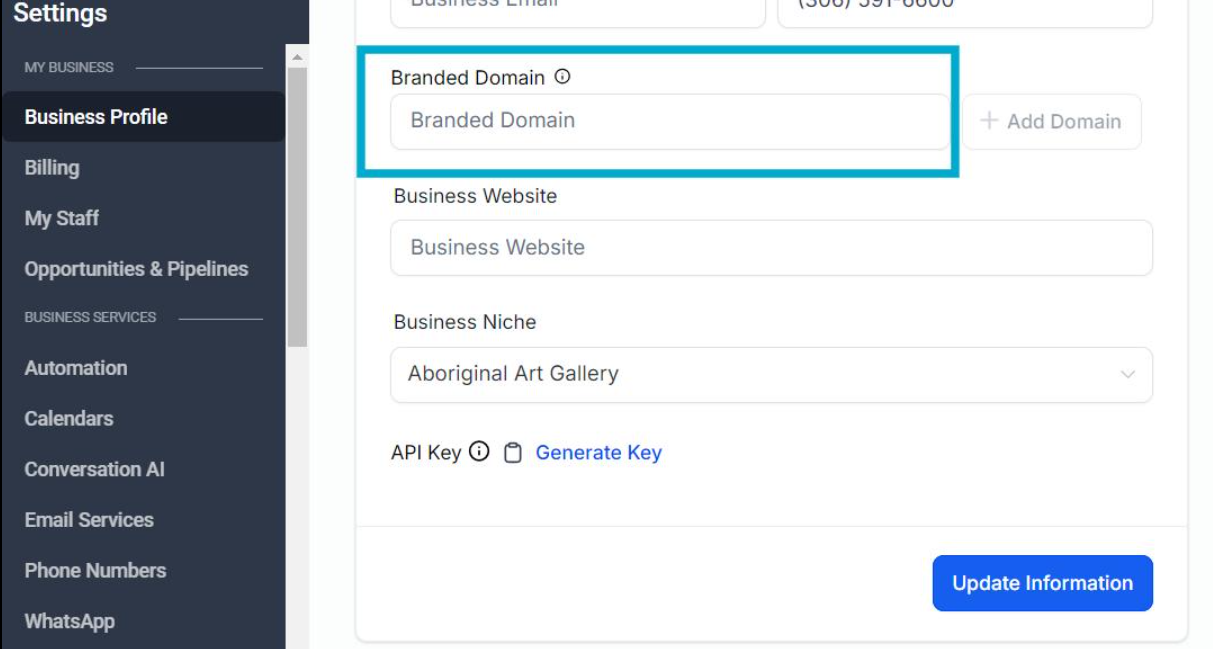This screenshot has height=649, width=1213.
Task: Open Opportunities & Pipelines settings
Action: (x=136, y=269)
